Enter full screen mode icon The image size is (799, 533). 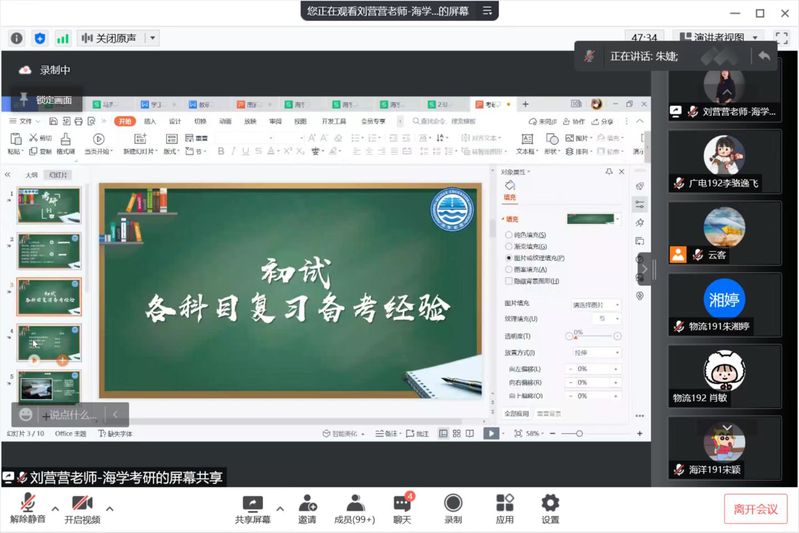pos(781,37)
